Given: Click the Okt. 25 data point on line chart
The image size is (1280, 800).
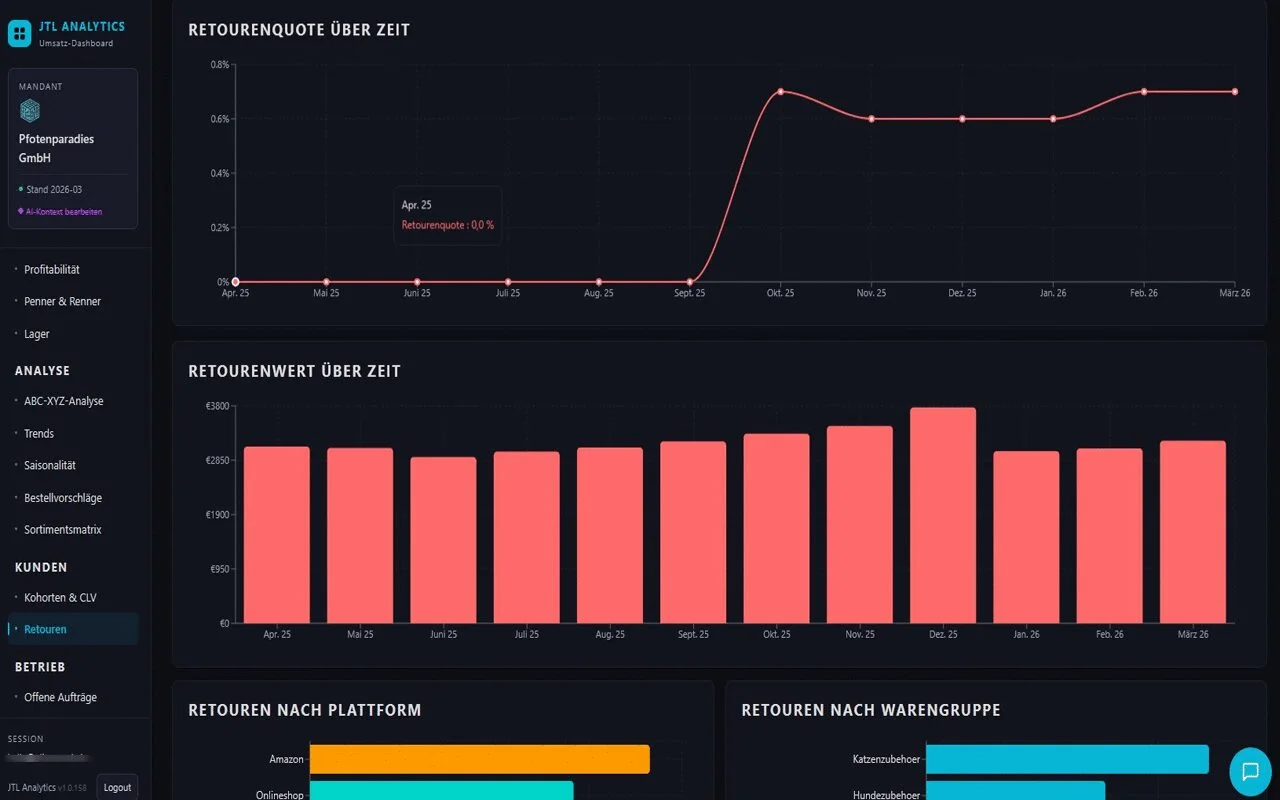Looking at the screenshot, I should [780, 92].
